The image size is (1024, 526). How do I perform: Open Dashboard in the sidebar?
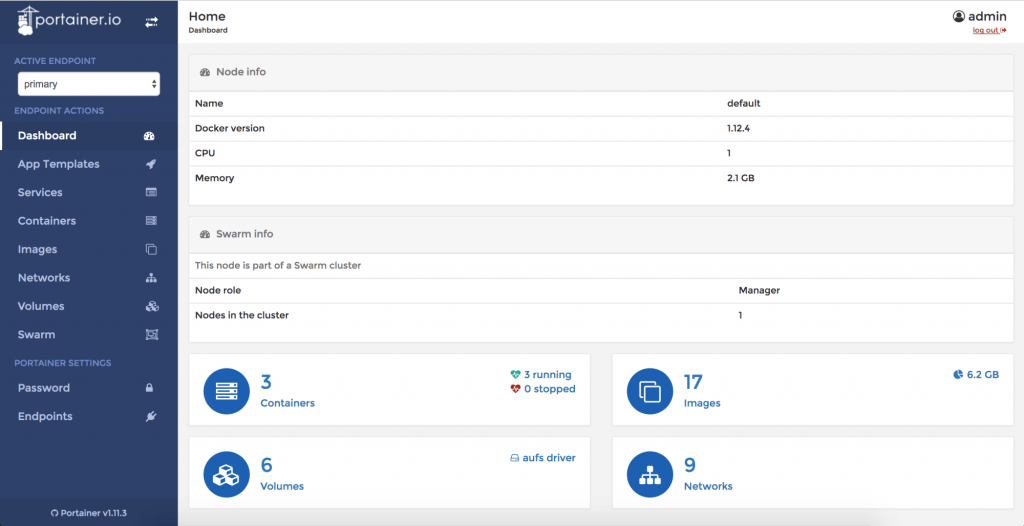point(47,136)
